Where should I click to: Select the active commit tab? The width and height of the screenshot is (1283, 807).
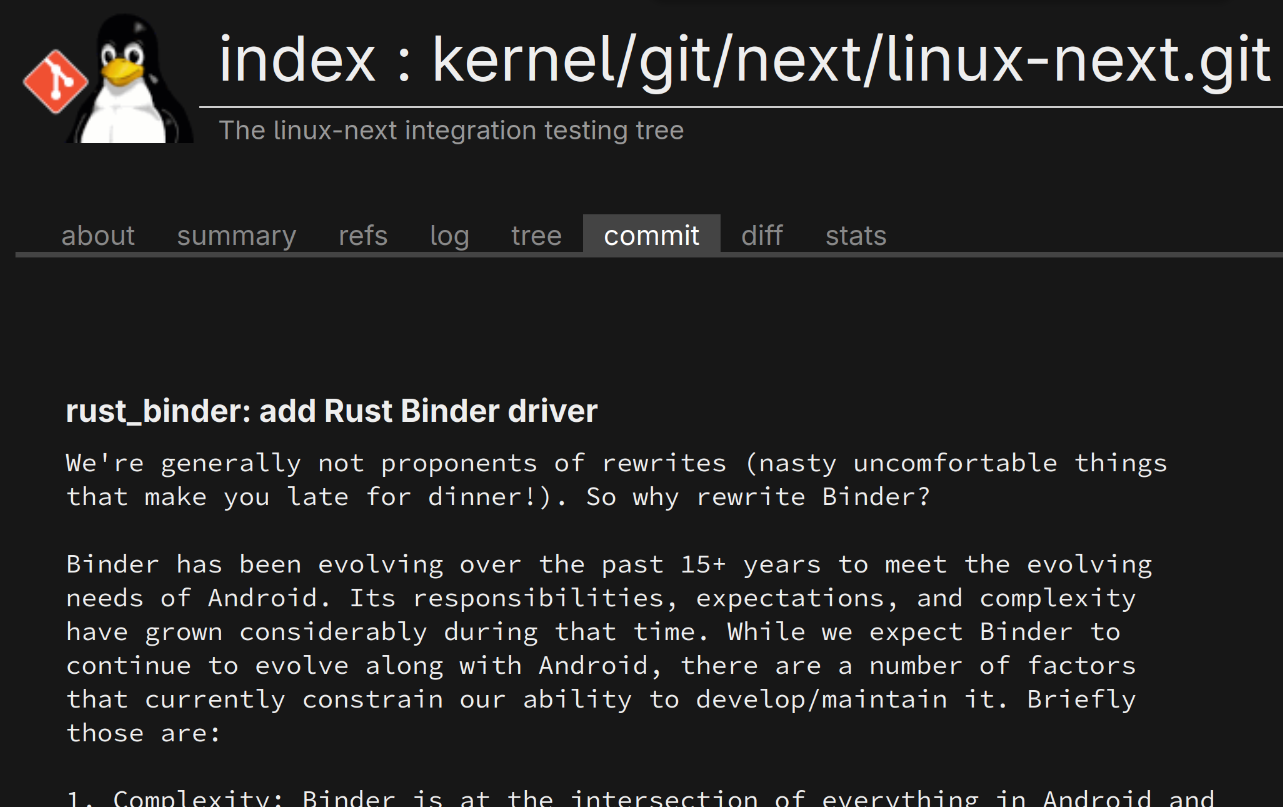coord(652,236)
